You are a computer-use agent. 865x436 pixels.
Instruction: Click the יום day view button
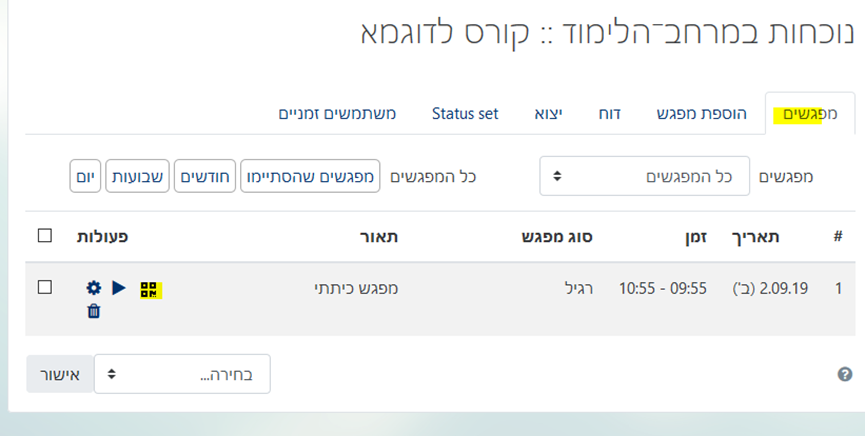85,177
